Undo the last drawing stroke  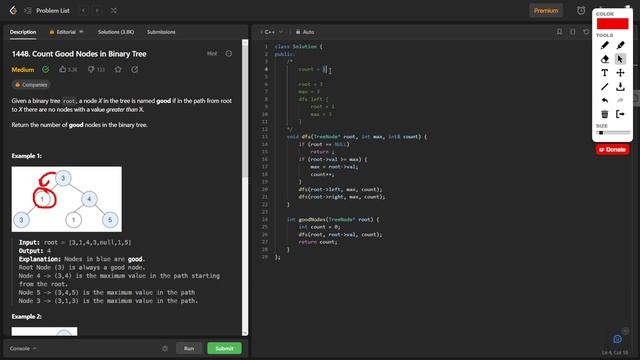click(x=604, y=100)
